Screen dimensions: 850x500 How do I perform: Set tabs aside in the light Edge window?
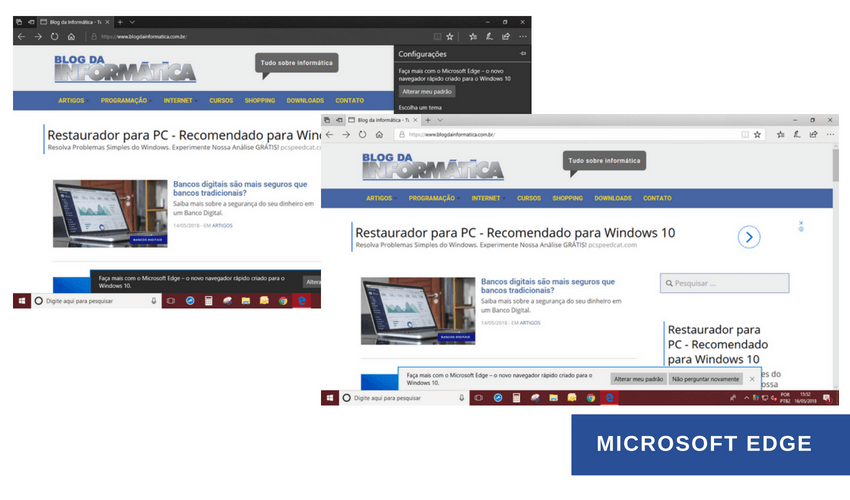[339, 120]
